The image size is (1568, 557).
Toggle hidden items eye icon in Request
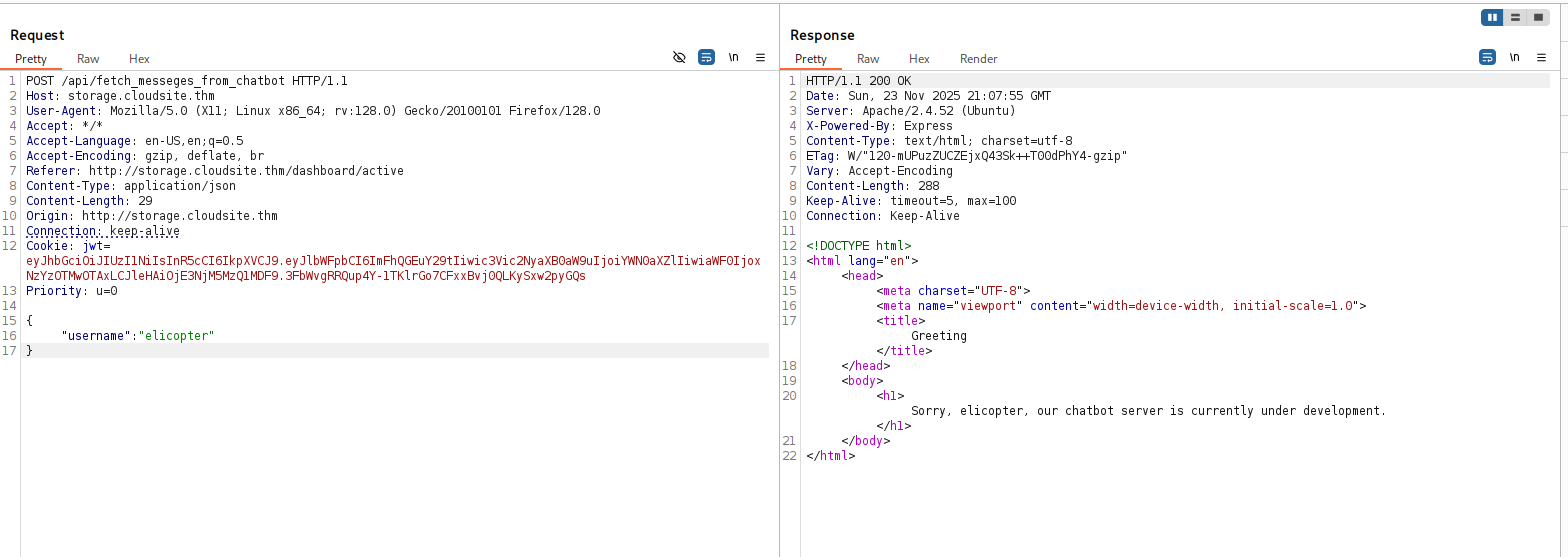click(x=679, y=58)
